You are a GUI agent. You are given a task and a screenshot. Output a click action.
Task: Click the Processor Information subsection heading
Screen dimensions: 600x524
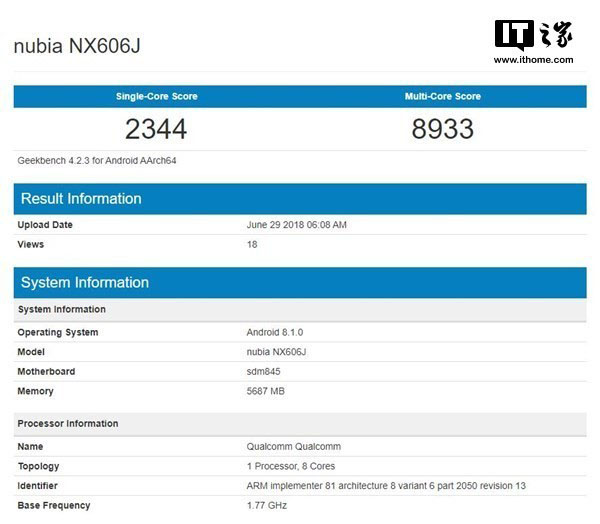click(x=68, y=424)
